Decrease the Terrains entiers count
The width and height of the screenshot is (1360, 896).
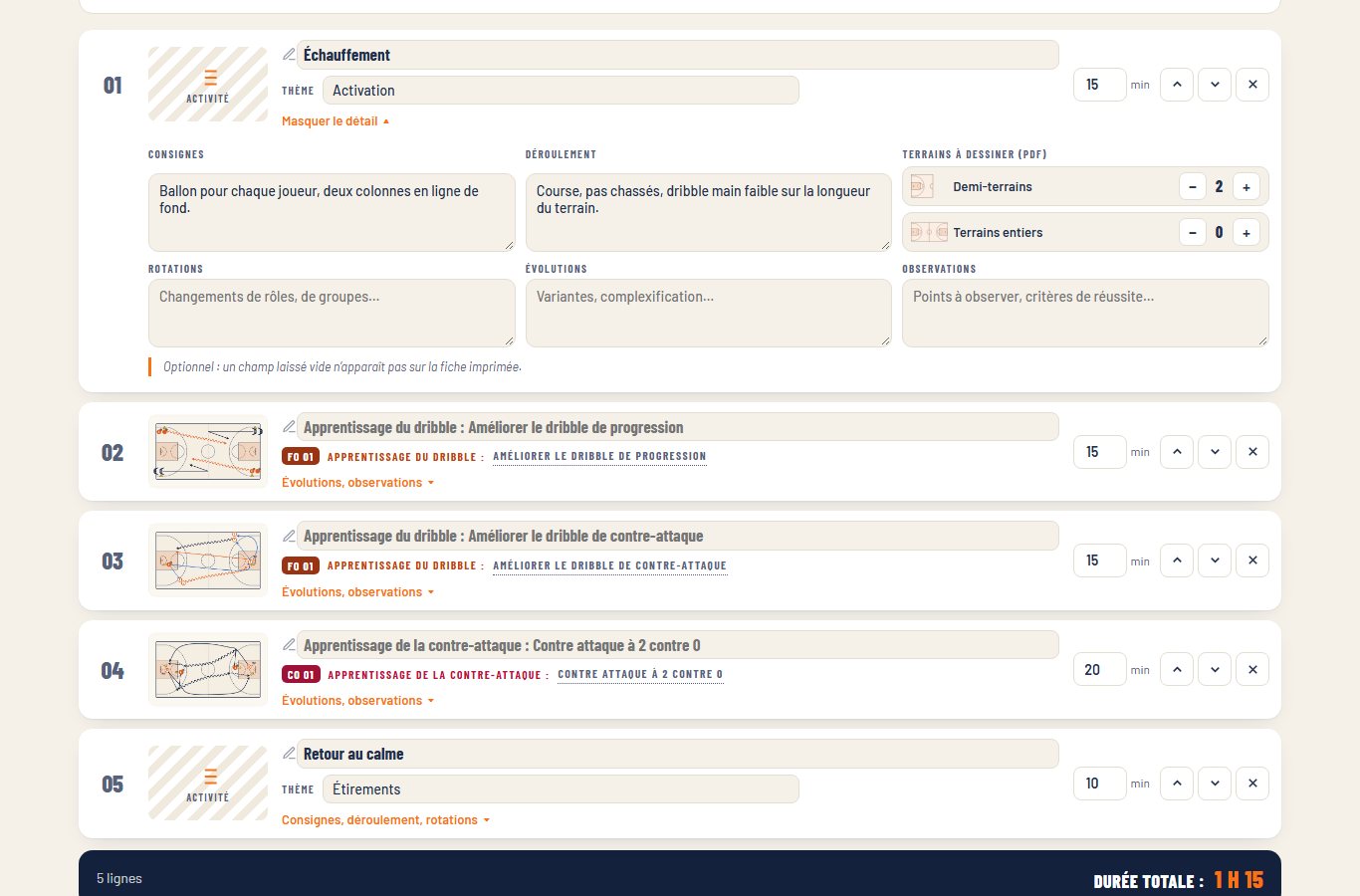tap(1193, 232)
